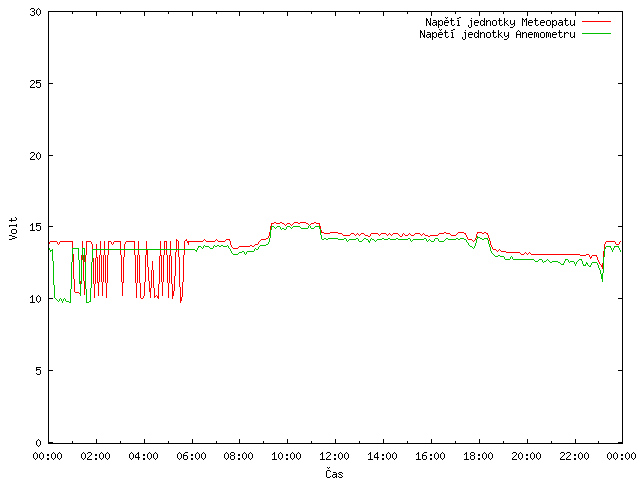Screen dimensions: 640x480
Task: Click the green legend line sample
Action: point(596,34)
